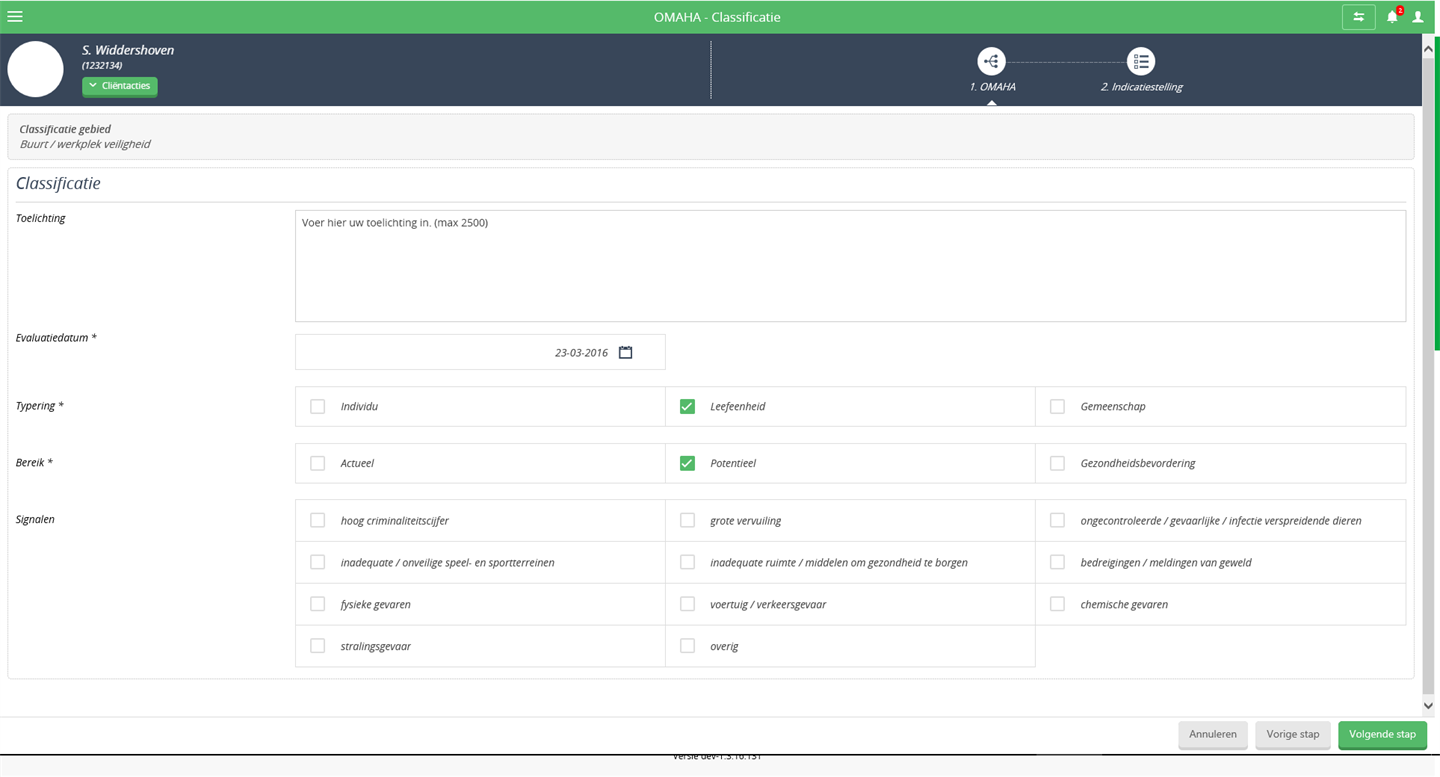Focus the Toelichting text area
The image size is (1440, 777).
coord(850,266)
